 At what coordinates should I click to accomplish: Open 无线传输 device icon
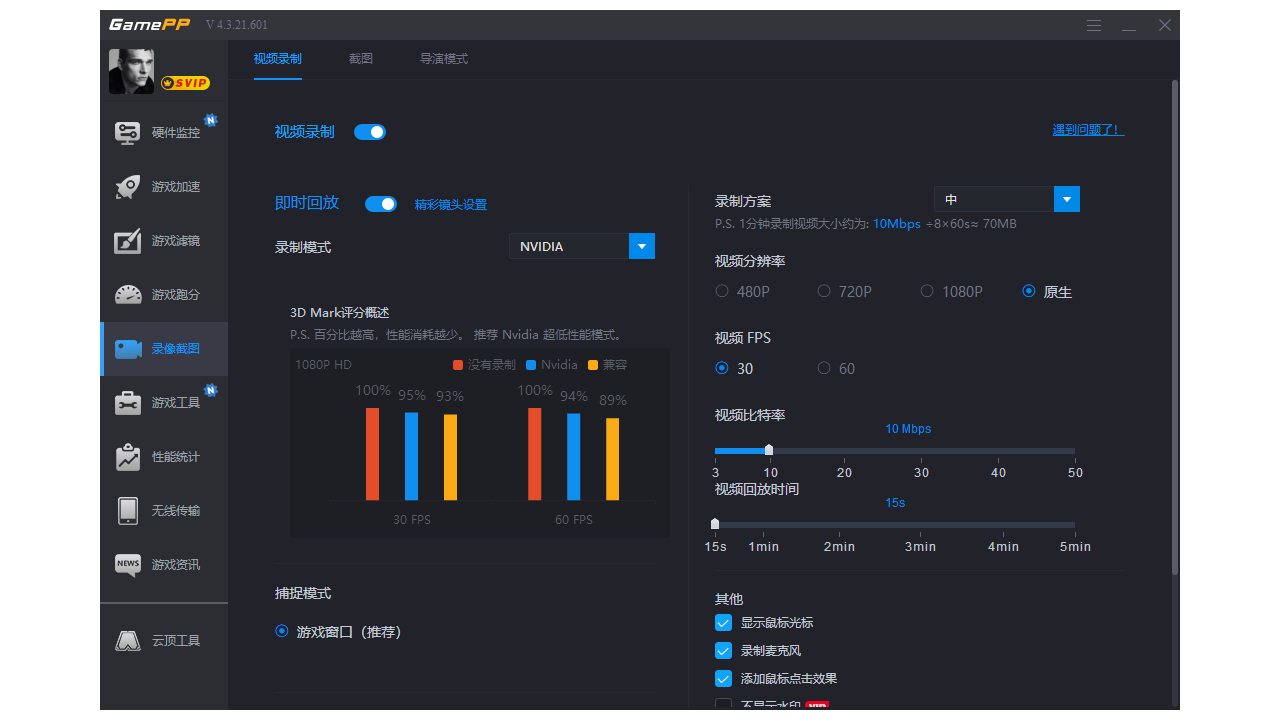[128, 511]
